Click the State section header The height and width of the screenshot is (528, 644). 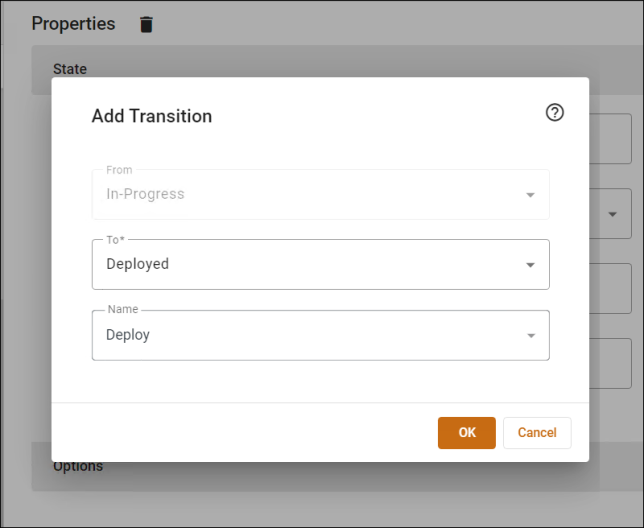coord(70,69)
